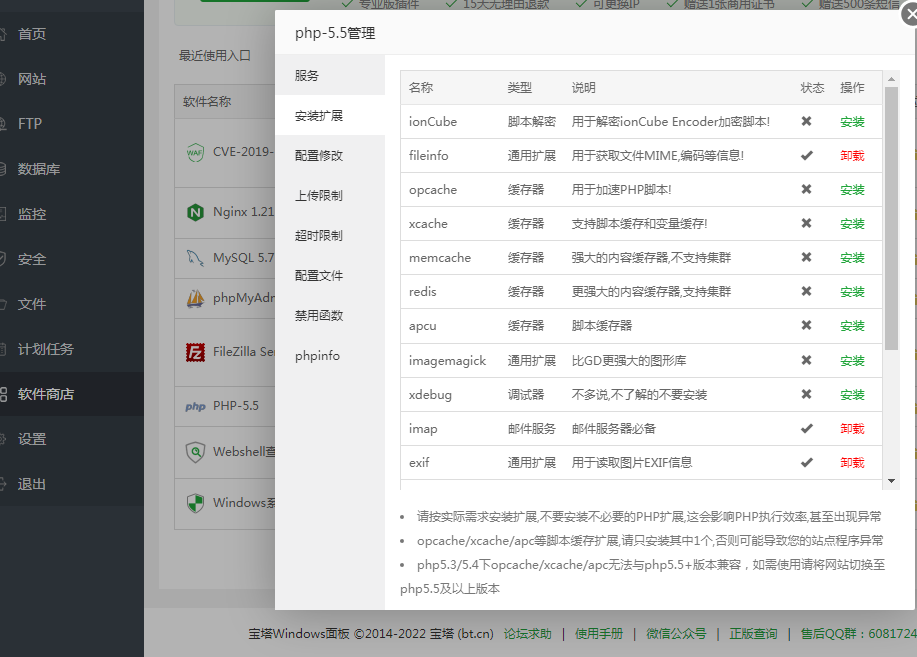Click the fileinfo installed checkmark icon
Image resolution: width=917 pixels, height=657 pixels.
[806, 156]
